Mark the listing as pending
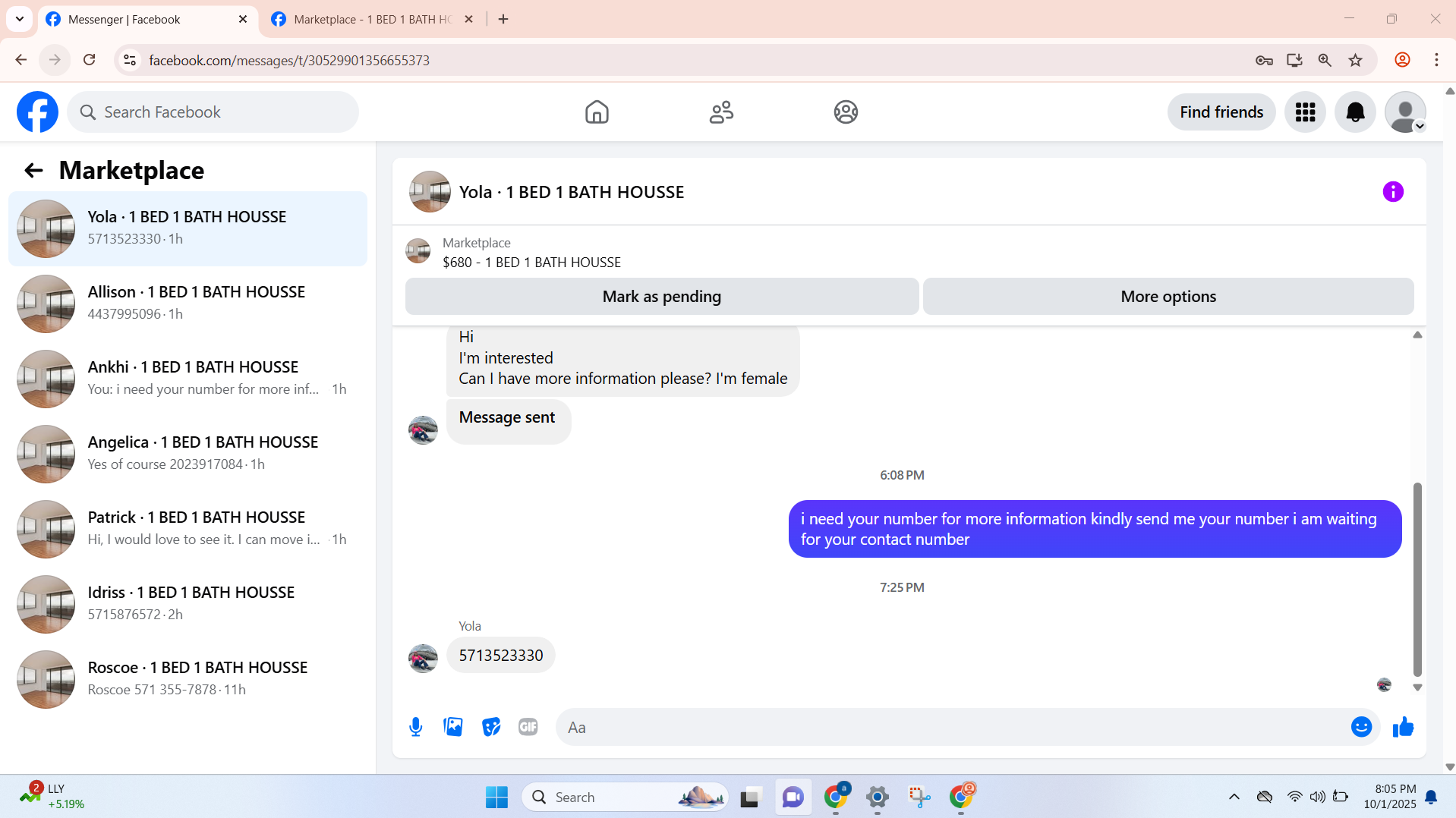 point(661,297)
